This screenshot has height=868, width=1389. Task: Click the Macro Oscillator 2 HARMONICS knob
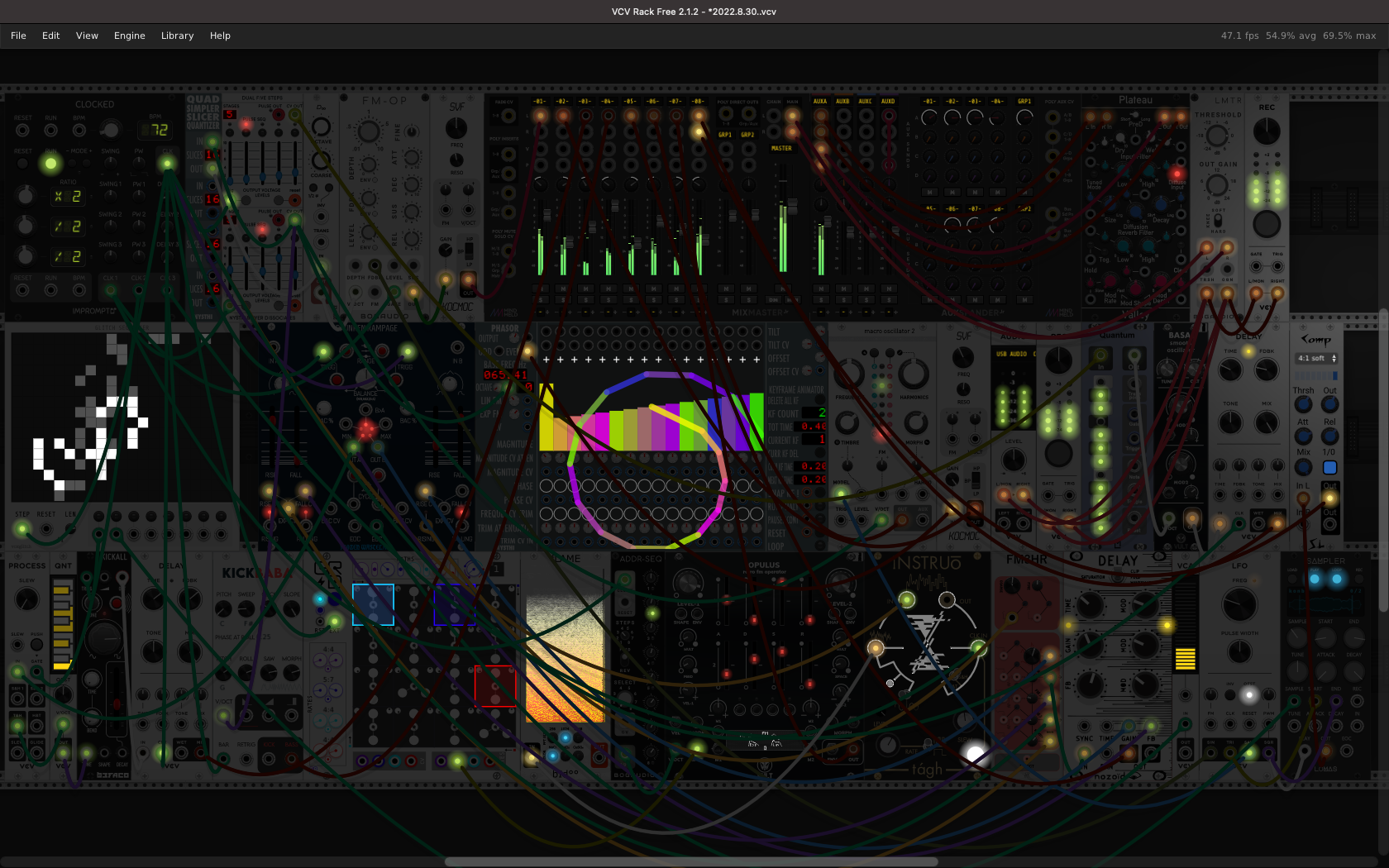(914, 374)
